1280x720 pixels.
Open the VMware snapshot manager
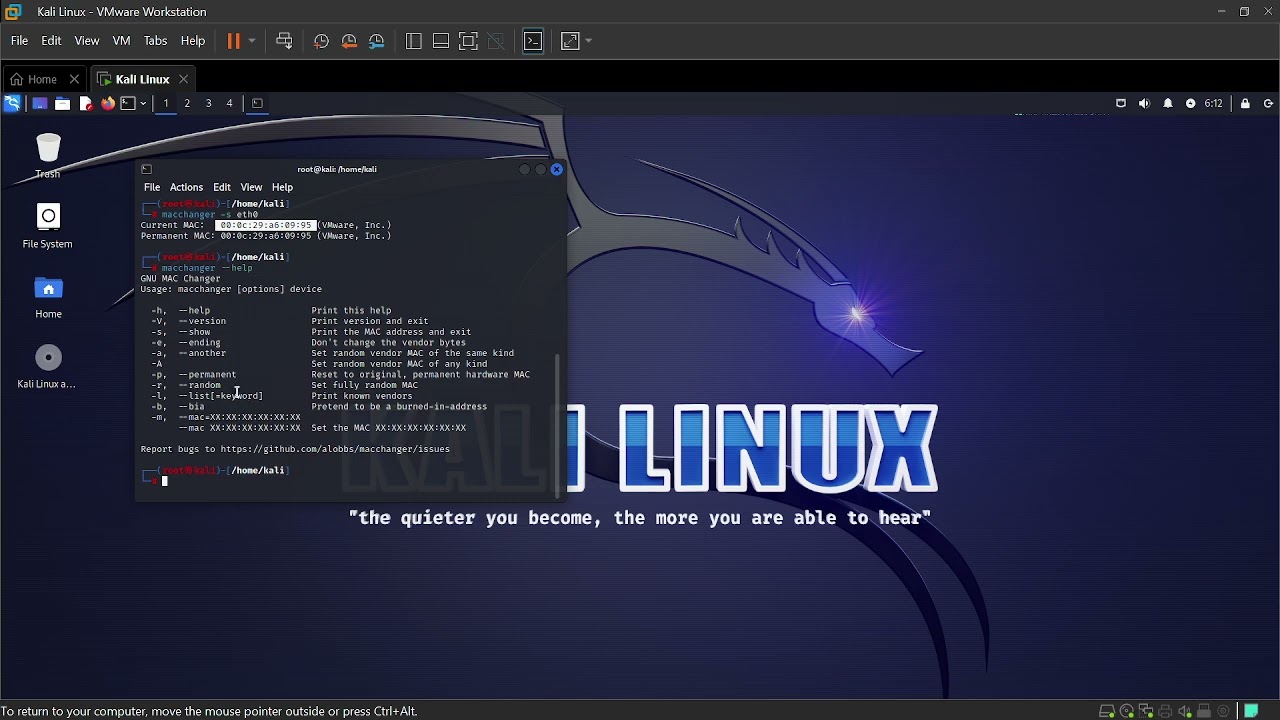click(377, 41)
